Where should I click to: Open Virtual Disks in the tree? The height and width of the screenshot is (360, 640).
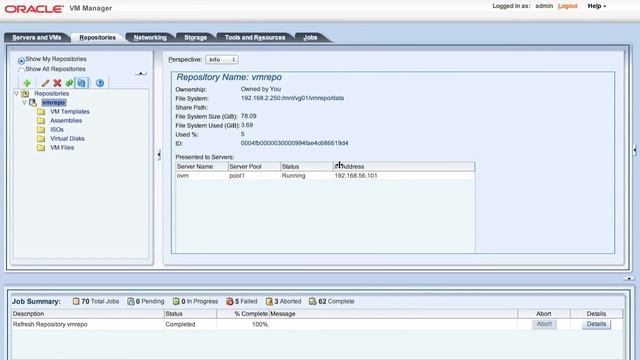click(67, 138)
